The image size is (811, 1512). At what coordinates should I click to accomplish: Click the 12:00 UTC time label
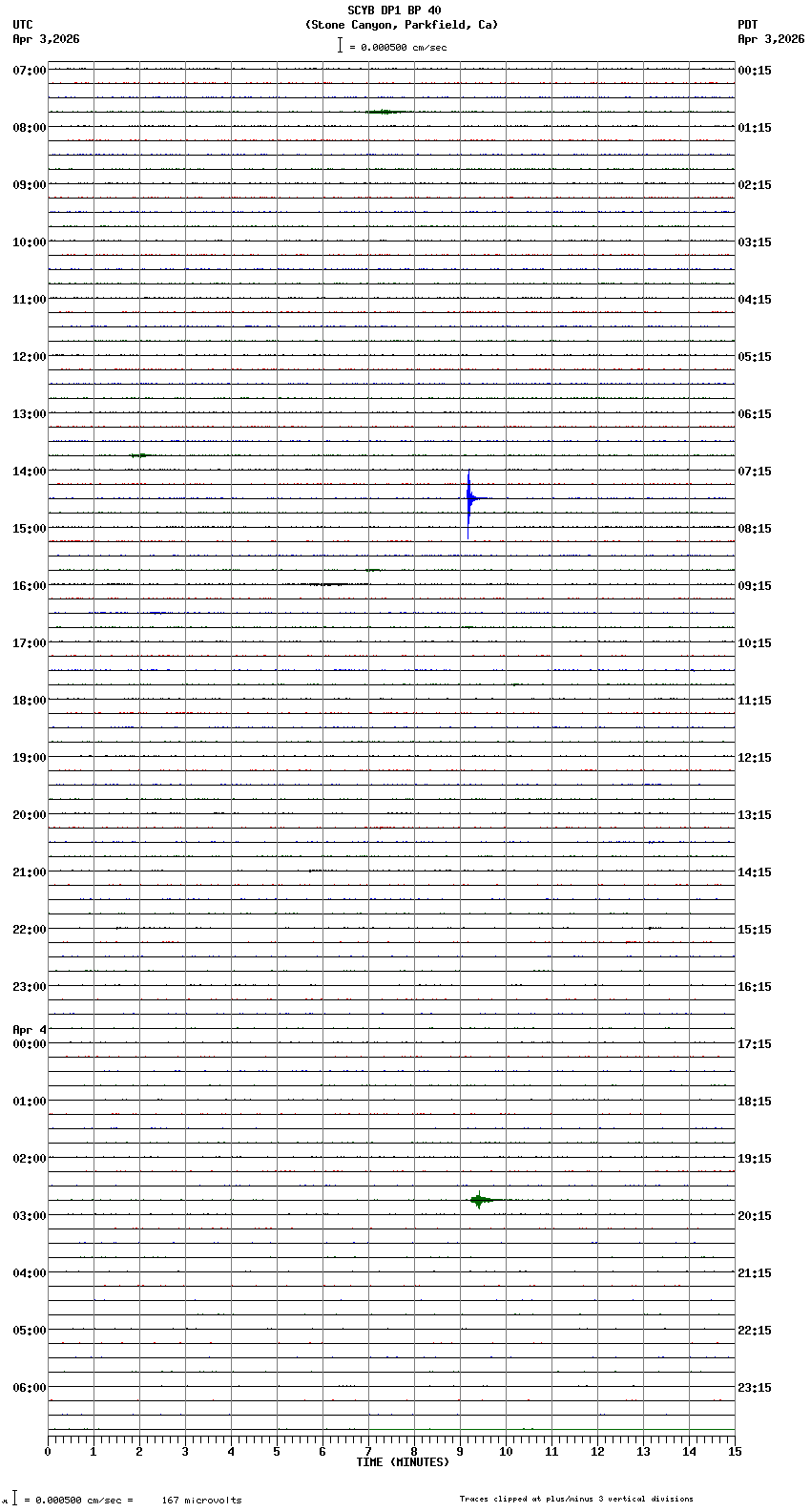(30, 357)
